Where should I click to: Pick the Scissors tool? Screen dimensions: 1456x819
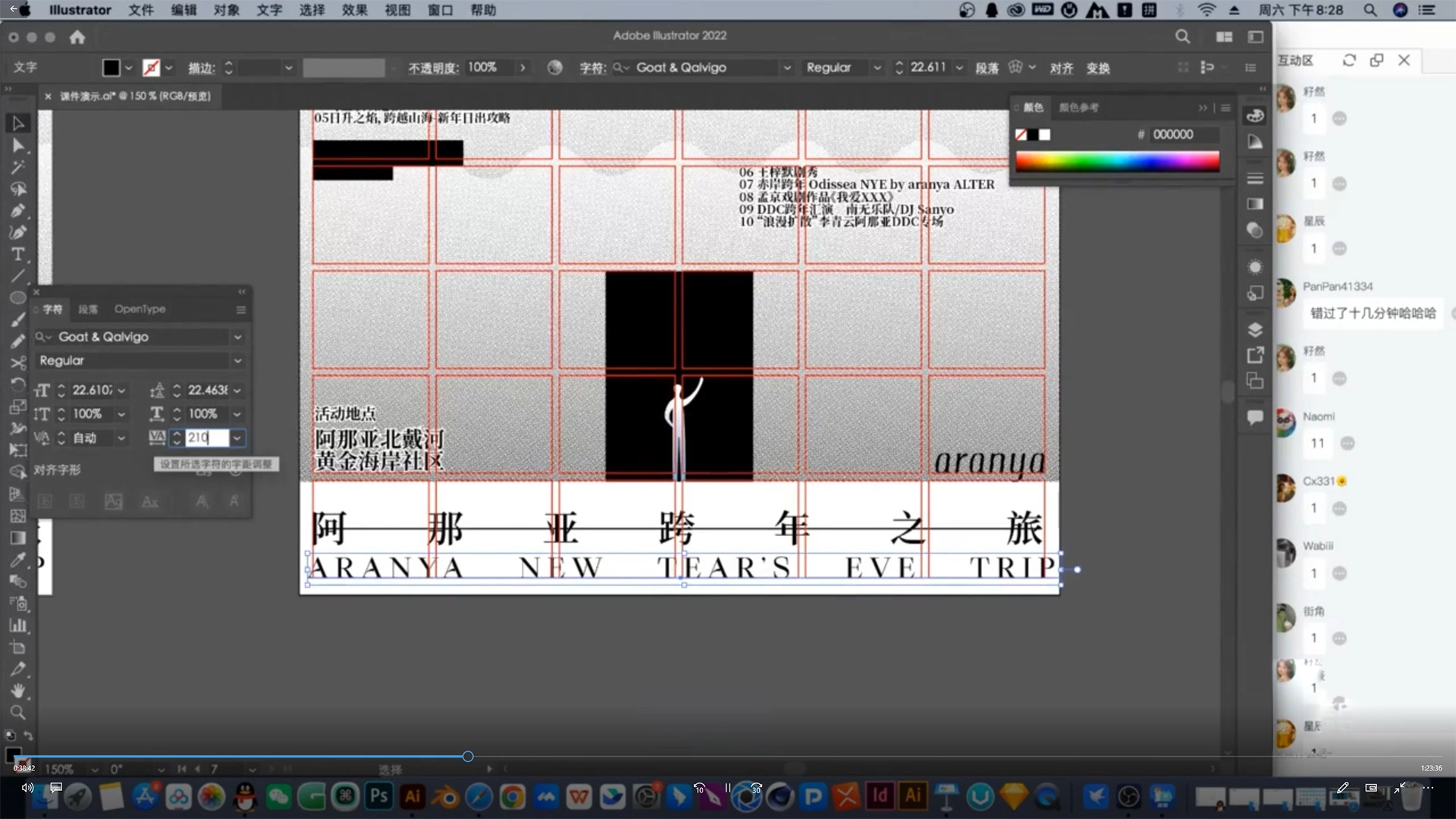click(x=18, y=362)
